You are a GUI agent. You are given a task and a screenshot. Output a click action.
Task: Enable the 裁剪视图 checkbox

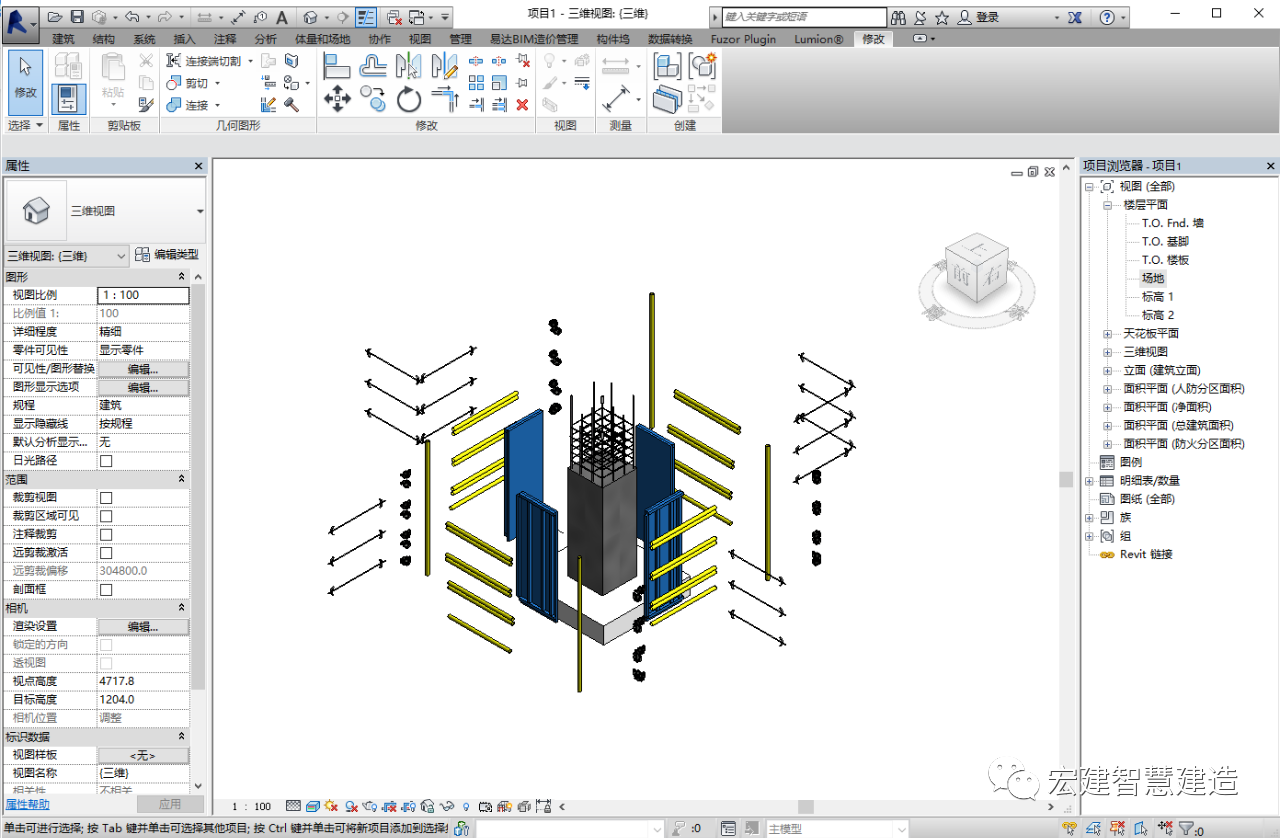click(x=106, y=497)
